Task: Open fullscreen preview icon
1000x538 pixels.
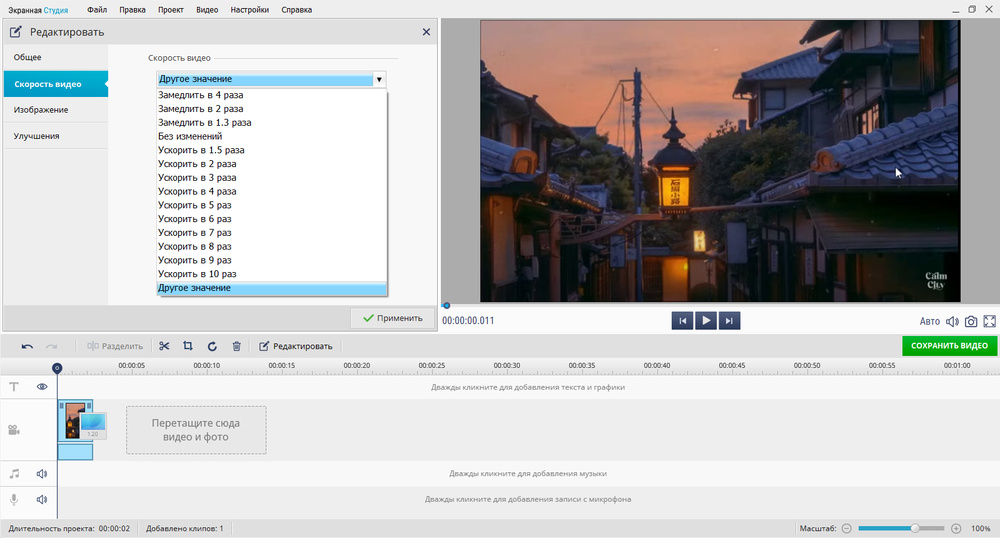Action: [989, 321]
